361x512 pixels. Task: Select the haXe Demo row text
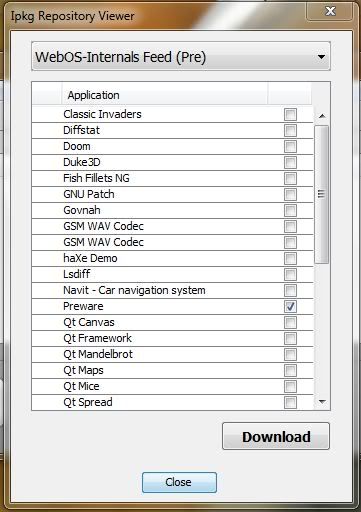click(x=90, y=258)
